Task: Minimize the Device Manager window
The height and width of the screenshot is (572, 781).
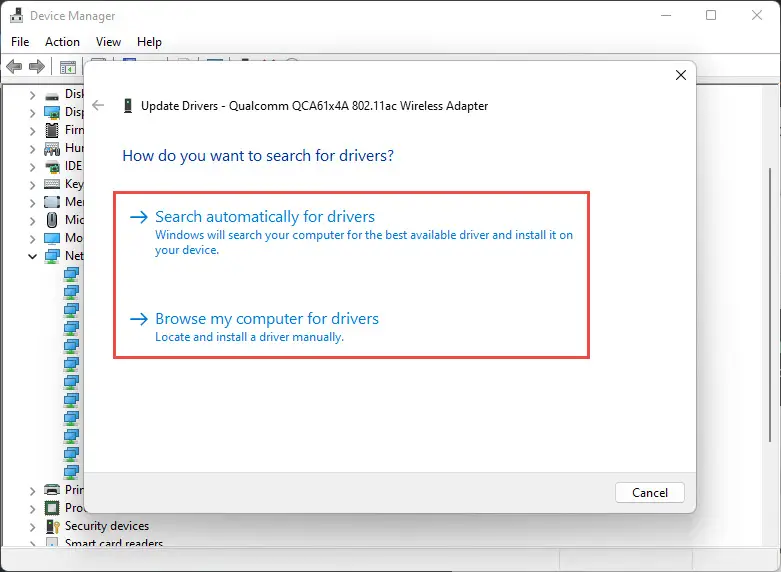Action: (x=665, y=15)
